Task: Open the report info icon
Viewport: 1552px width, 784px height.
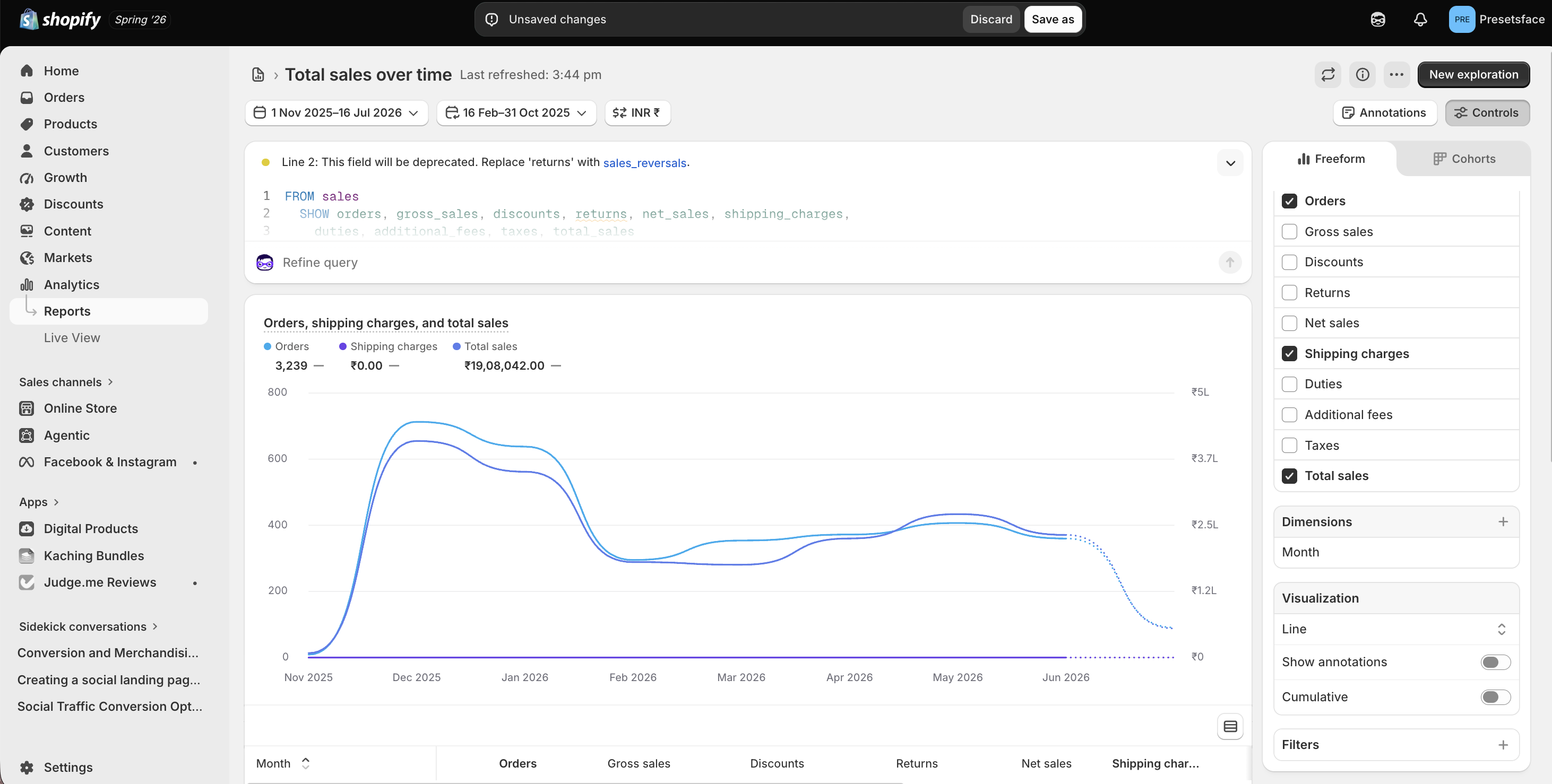Action: [x=1362, y=75]
